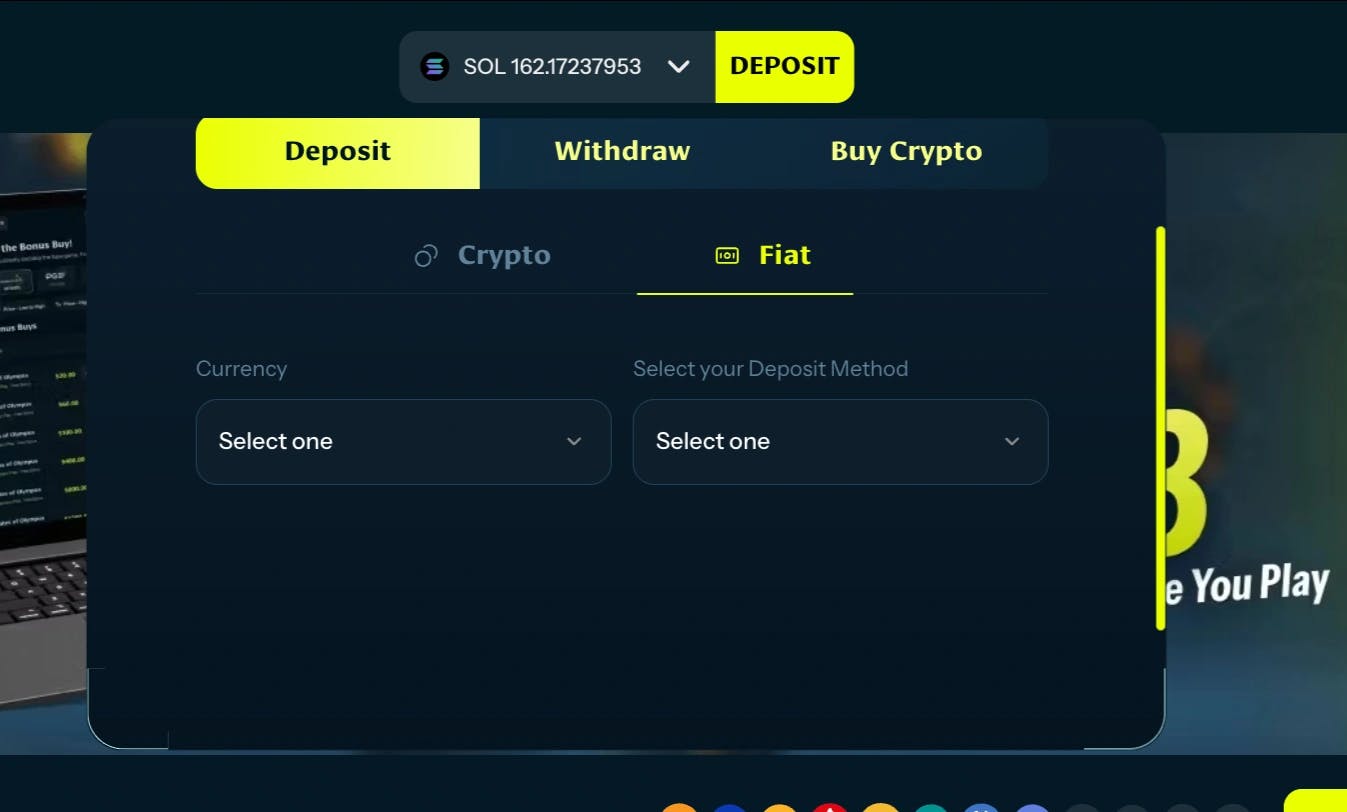1347x812 pixels.
Task: Click the banknote icon beside Fiat
Action: click(x=727, y=256)
